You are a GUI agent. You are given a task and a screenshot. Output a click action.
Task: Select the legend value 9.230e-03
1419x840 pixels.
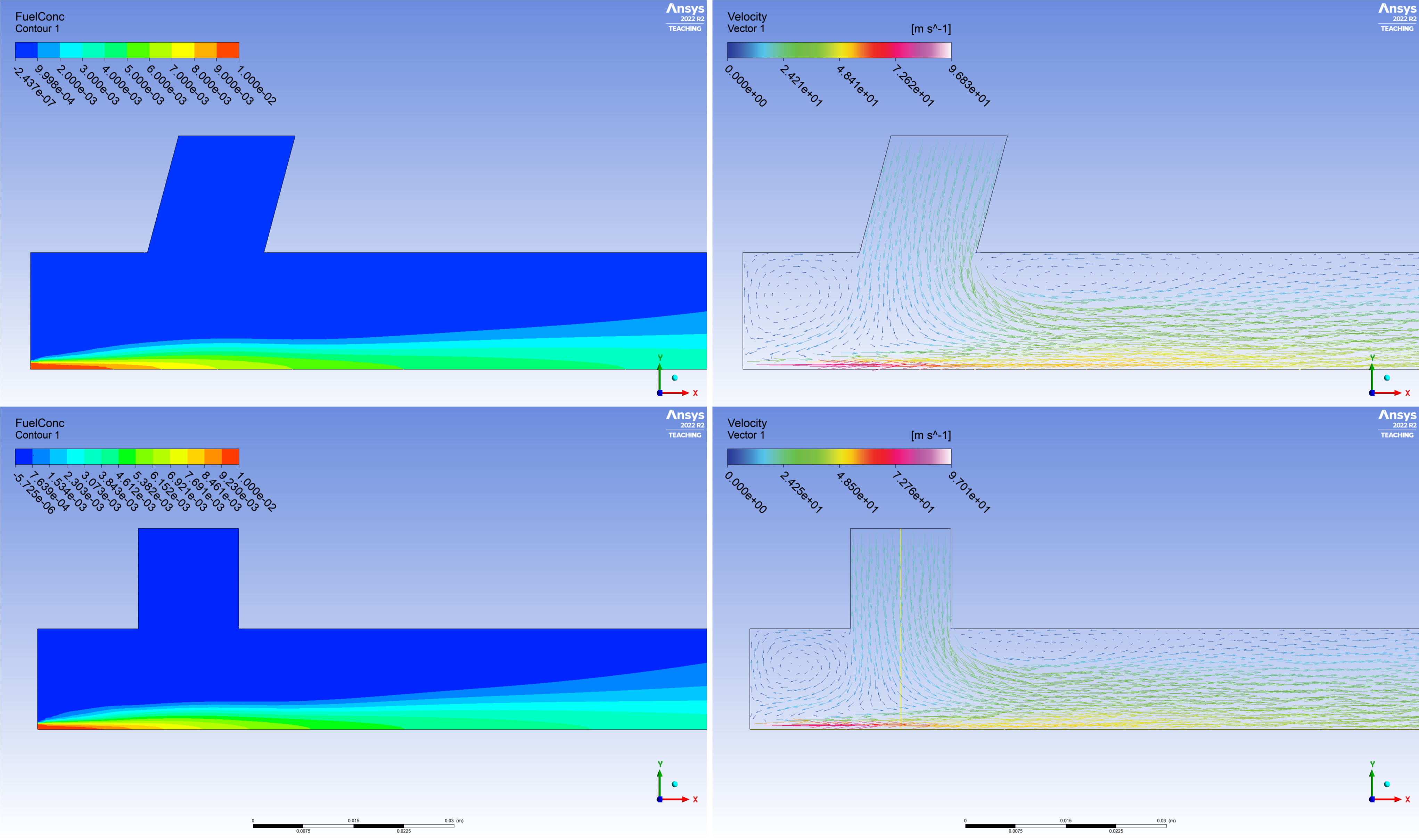(239, 492)
